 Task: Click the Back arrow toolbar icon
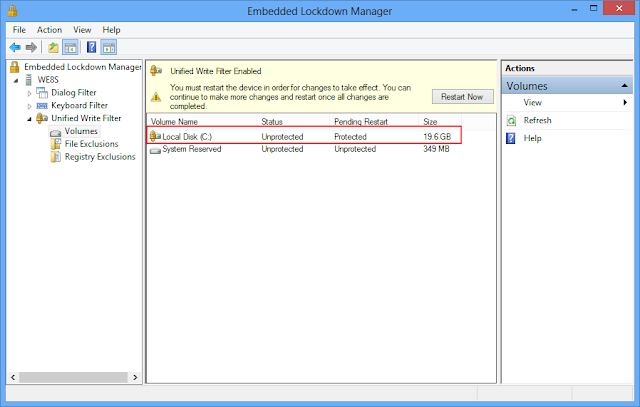click(15, 47)
